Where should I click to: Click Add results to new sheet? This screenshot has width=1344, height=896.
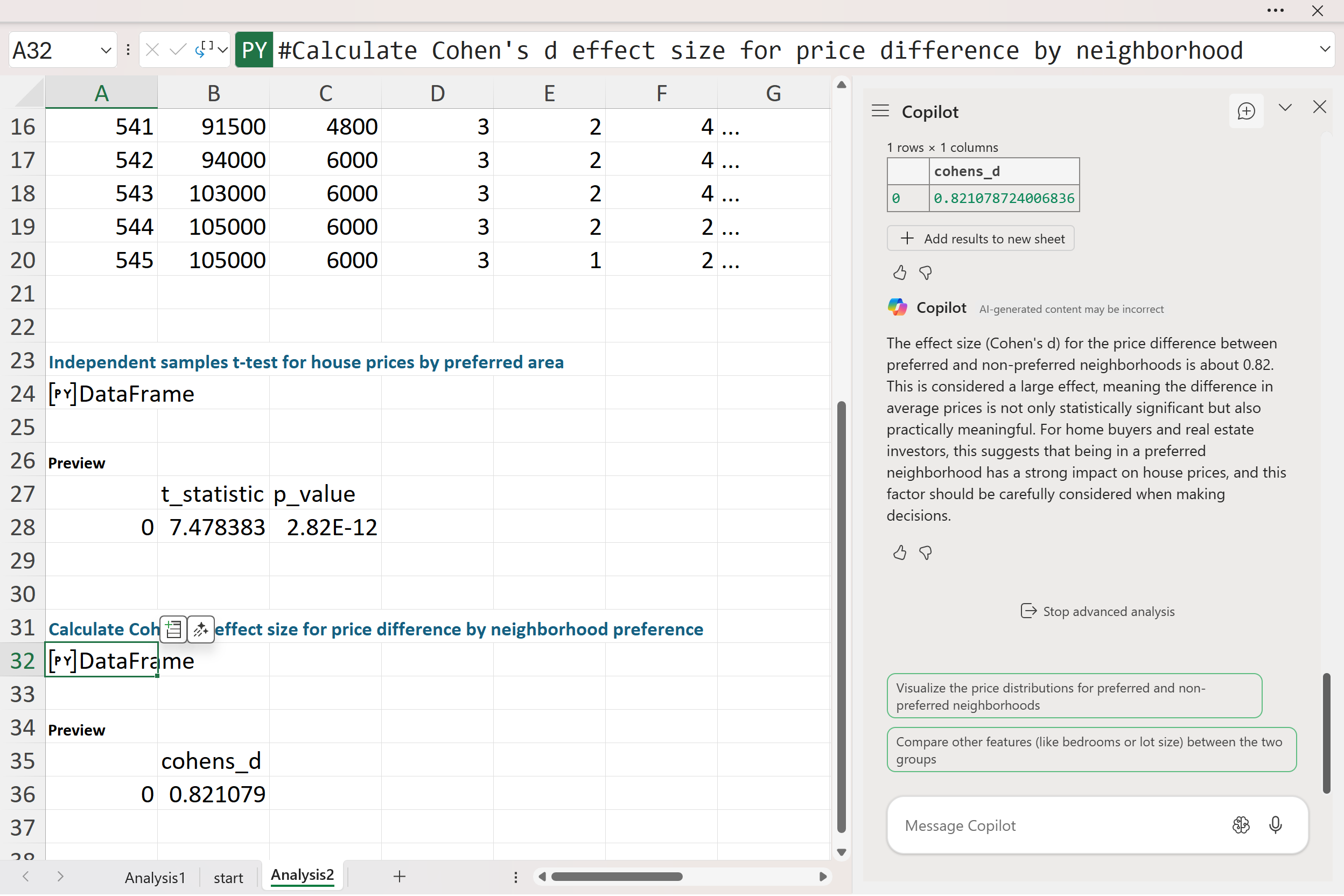pyautogui.click(x=981, y=239)
